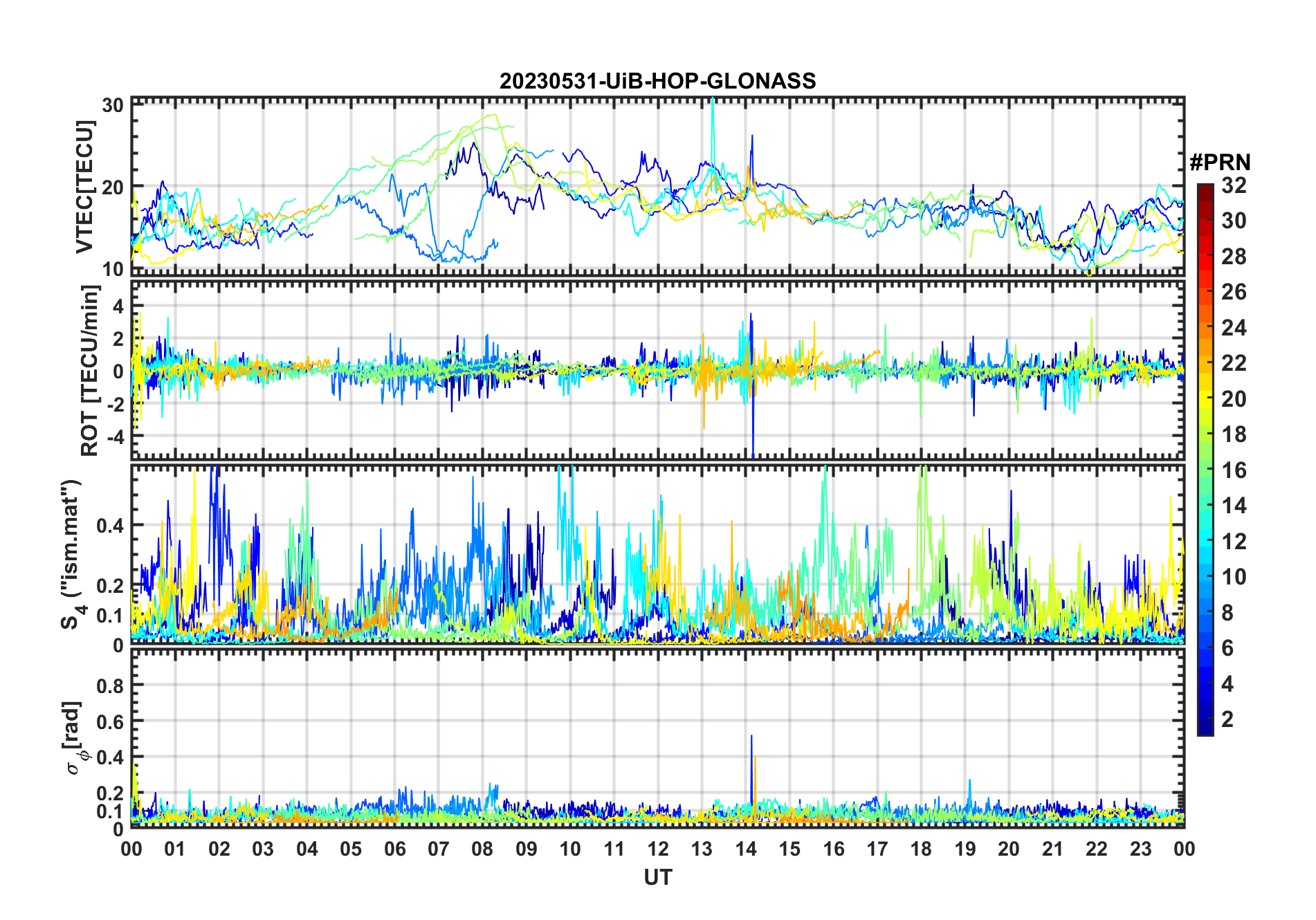This screenshot has height=920, width=1316.
Task: Click x-axis hour label 01
Action: [175, 849]
